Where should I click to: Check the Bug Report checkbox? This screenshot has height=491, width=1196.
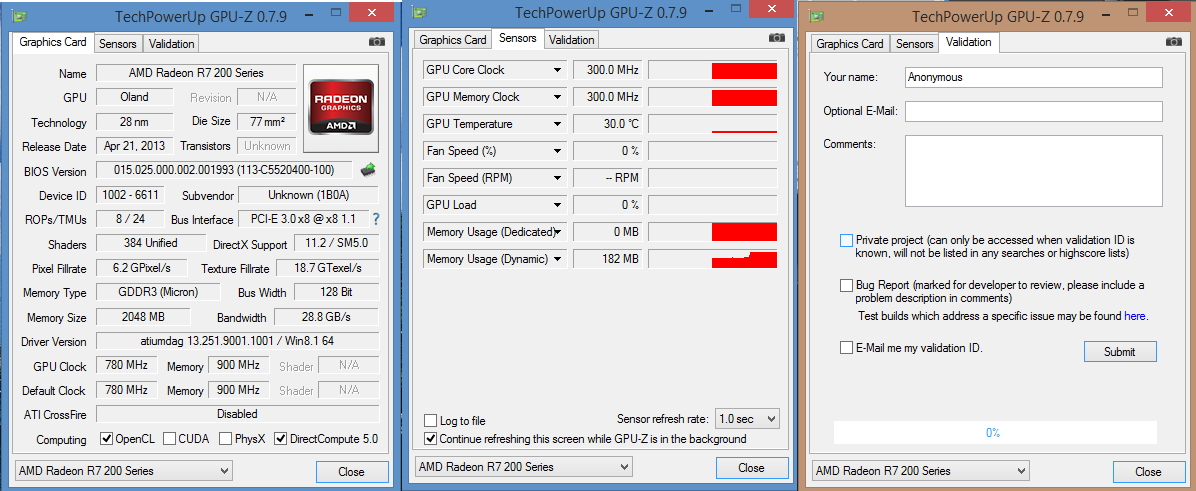pos(846,285)
